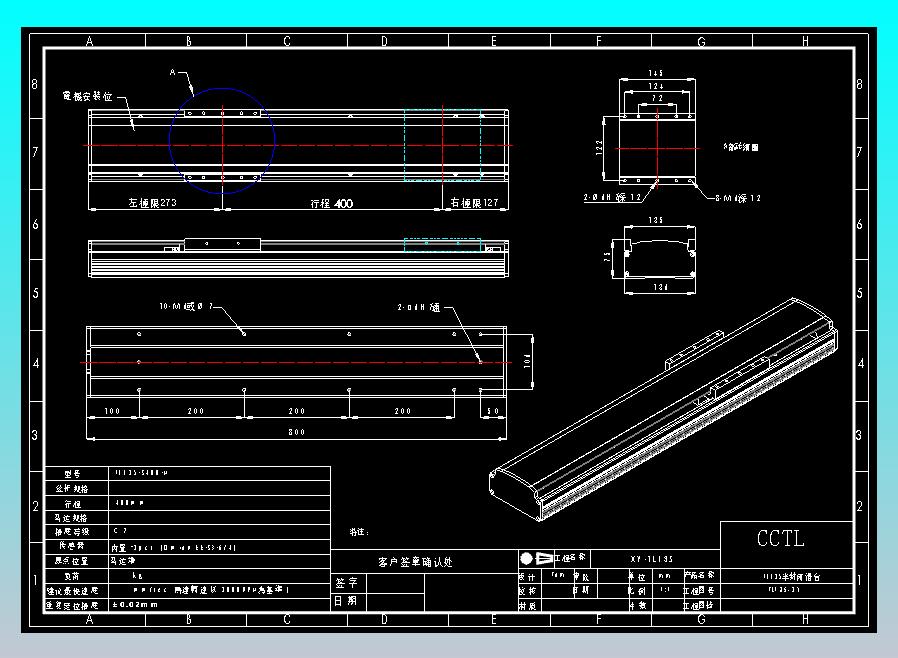This screenshot has width=898, height=658.
Task: Click the 马达端 origin position value
Action: coord(123,561)
